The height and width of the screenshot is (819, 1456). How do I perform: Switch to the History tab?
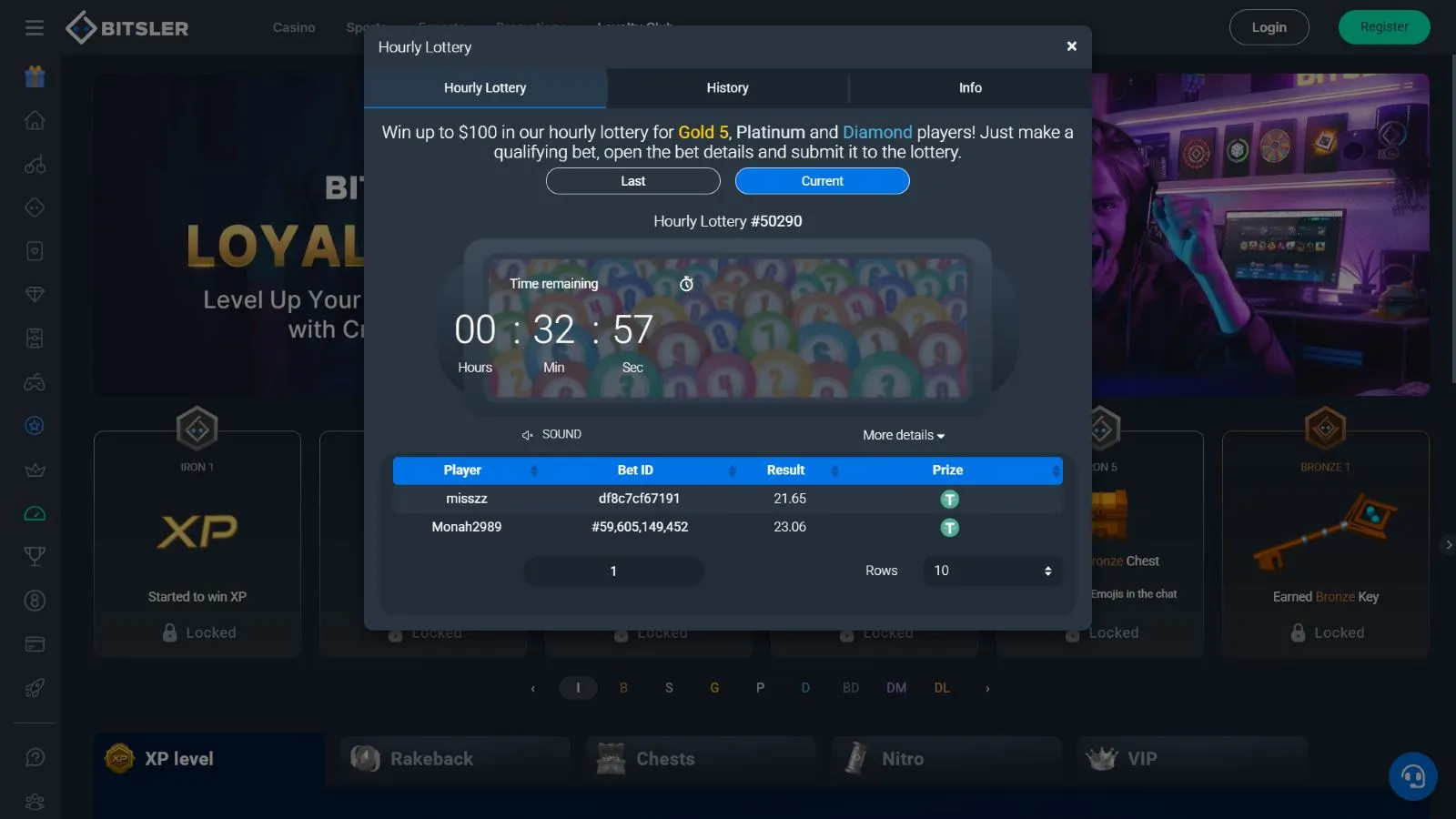tap(727, 88)
